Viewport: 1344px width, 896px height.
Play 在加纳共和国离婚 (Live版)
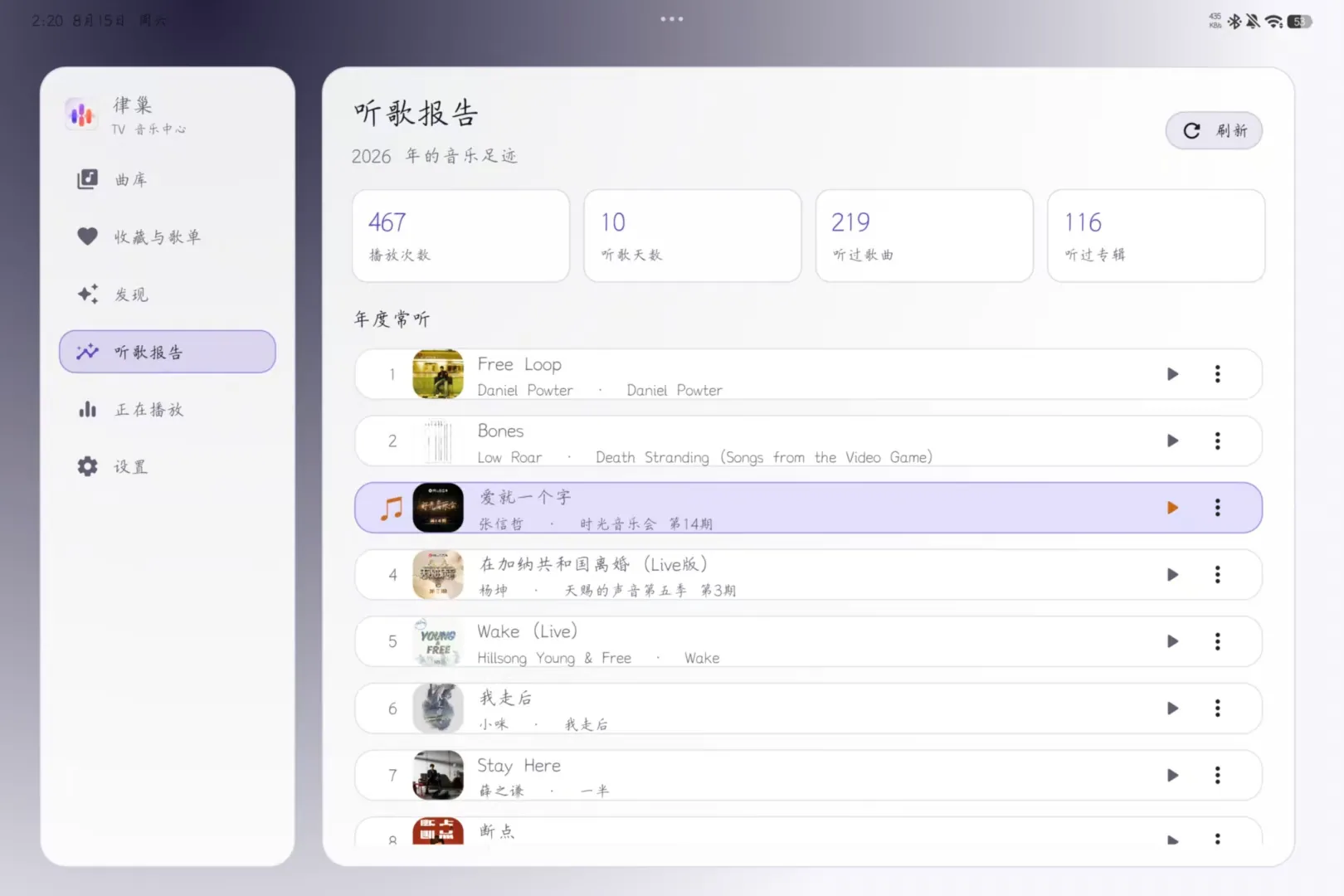pyautogui.click(x=1172, y=574)
